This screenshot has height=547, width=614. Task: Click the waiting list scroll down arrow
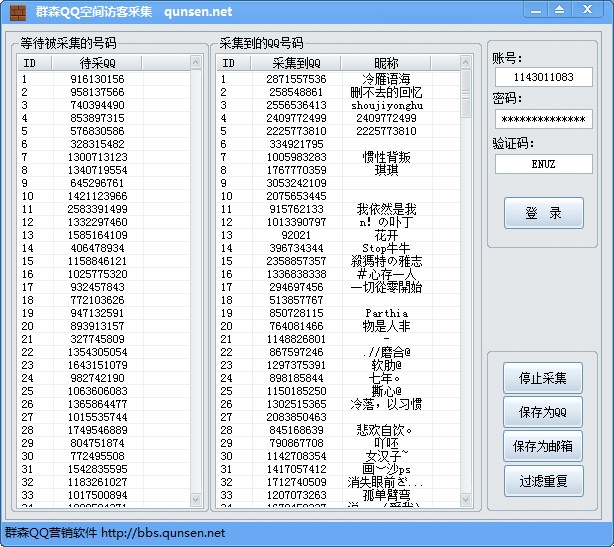pyautogui.click(x=195, y=499)
